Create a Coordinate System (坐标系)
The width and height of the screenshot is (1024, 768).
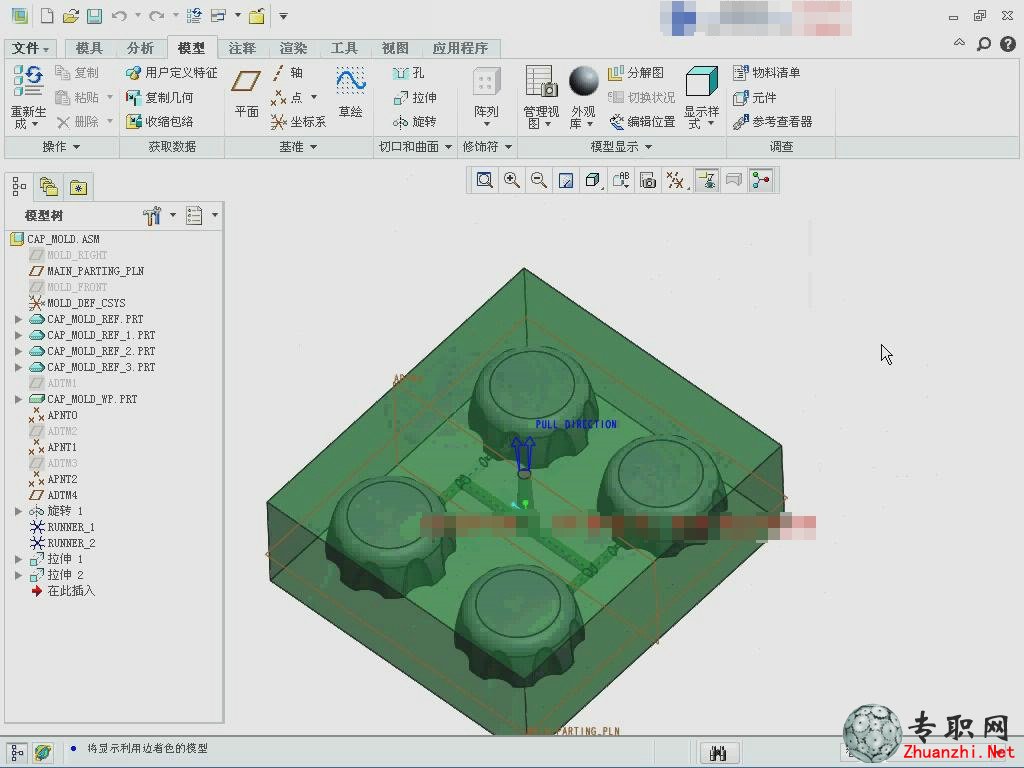click(x=298, y=121)
